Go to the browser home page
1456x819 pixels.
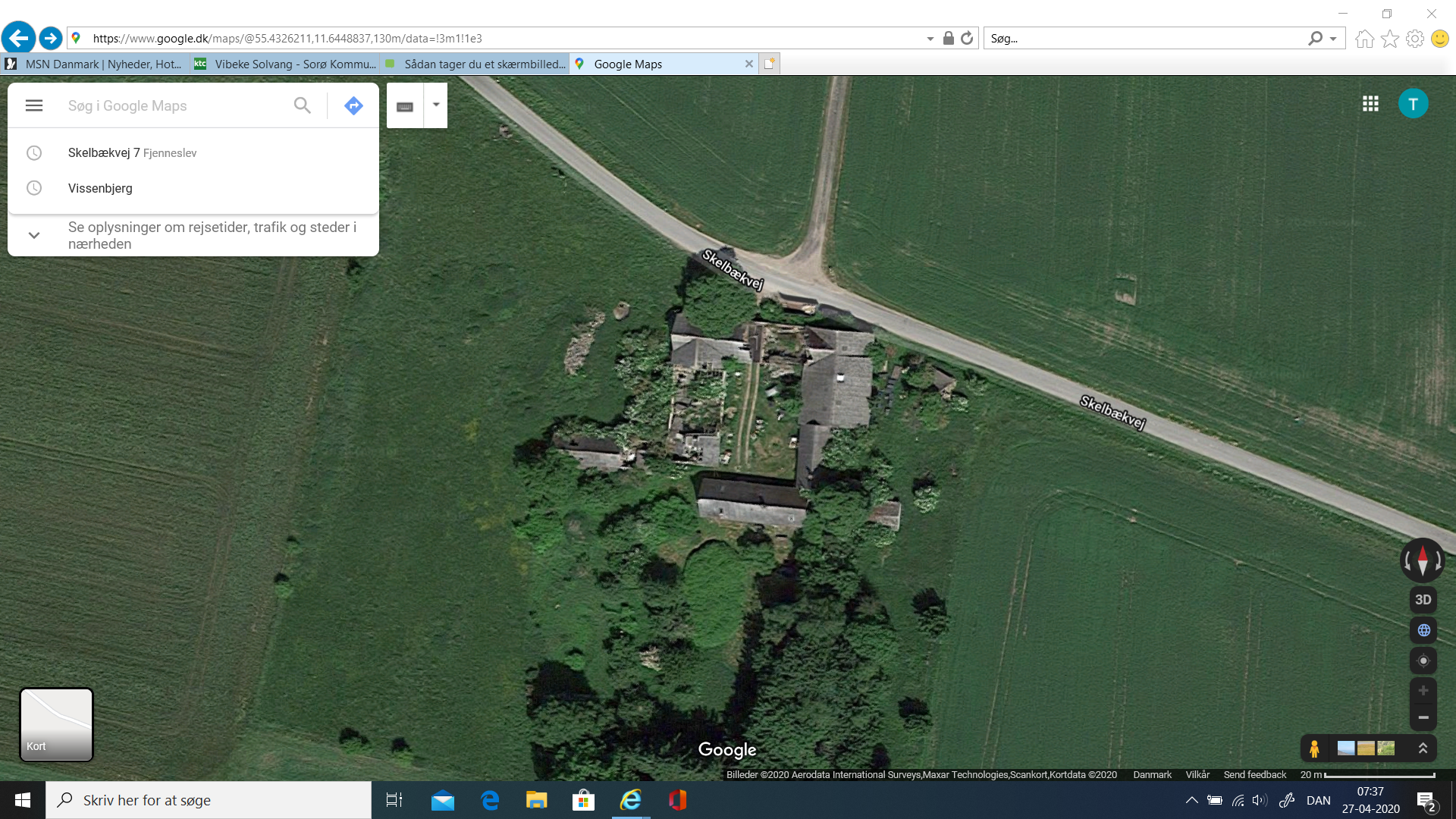click(x=1364, y=39)
